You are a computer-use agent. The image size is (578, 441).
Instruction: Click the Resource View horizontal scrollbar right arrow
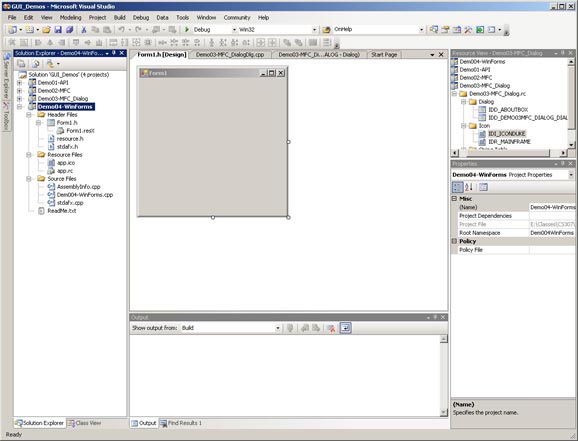(563, 152)
